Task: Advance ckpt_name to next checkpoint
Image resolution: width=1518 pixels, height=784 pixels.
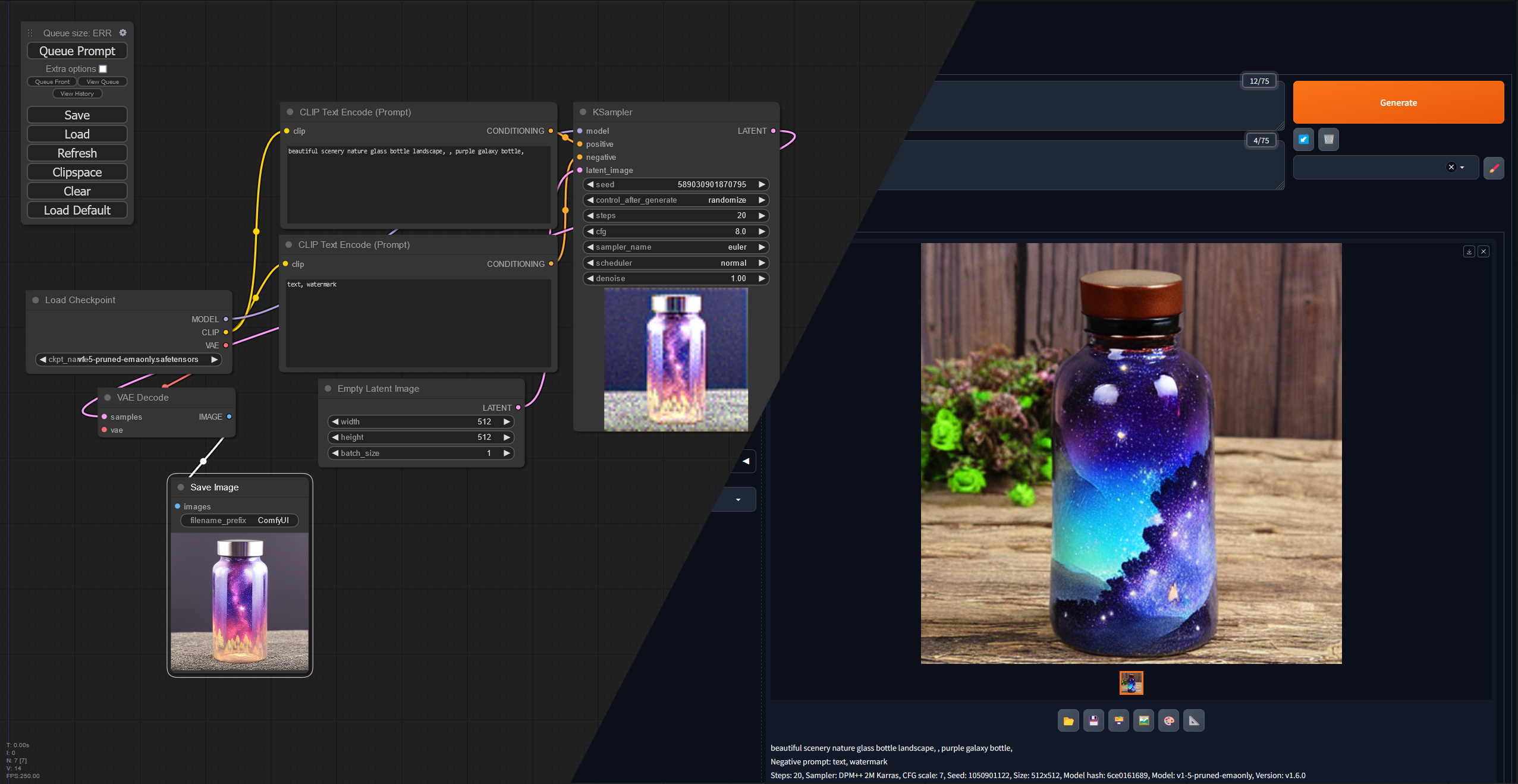Action: (x=214, y=360)
